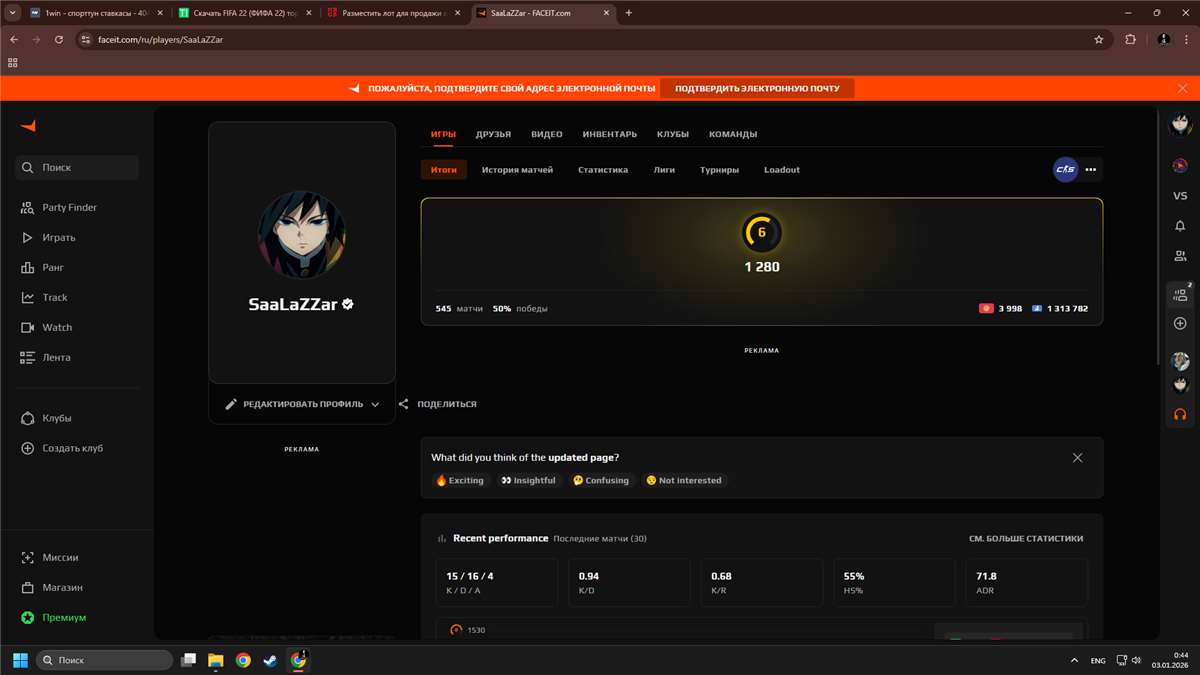Viewport: 1200px width, 675px height.
Task: Open the browser tab list dropdown arrow
Action: click(13, 13)
